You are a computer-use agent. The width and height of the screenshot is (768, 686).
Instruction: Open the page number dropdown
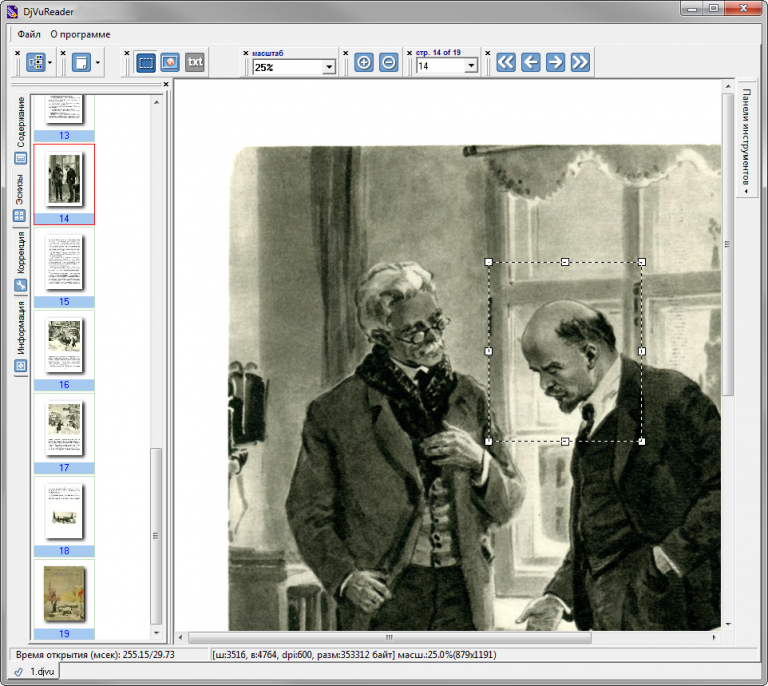(x=471, y=67)
